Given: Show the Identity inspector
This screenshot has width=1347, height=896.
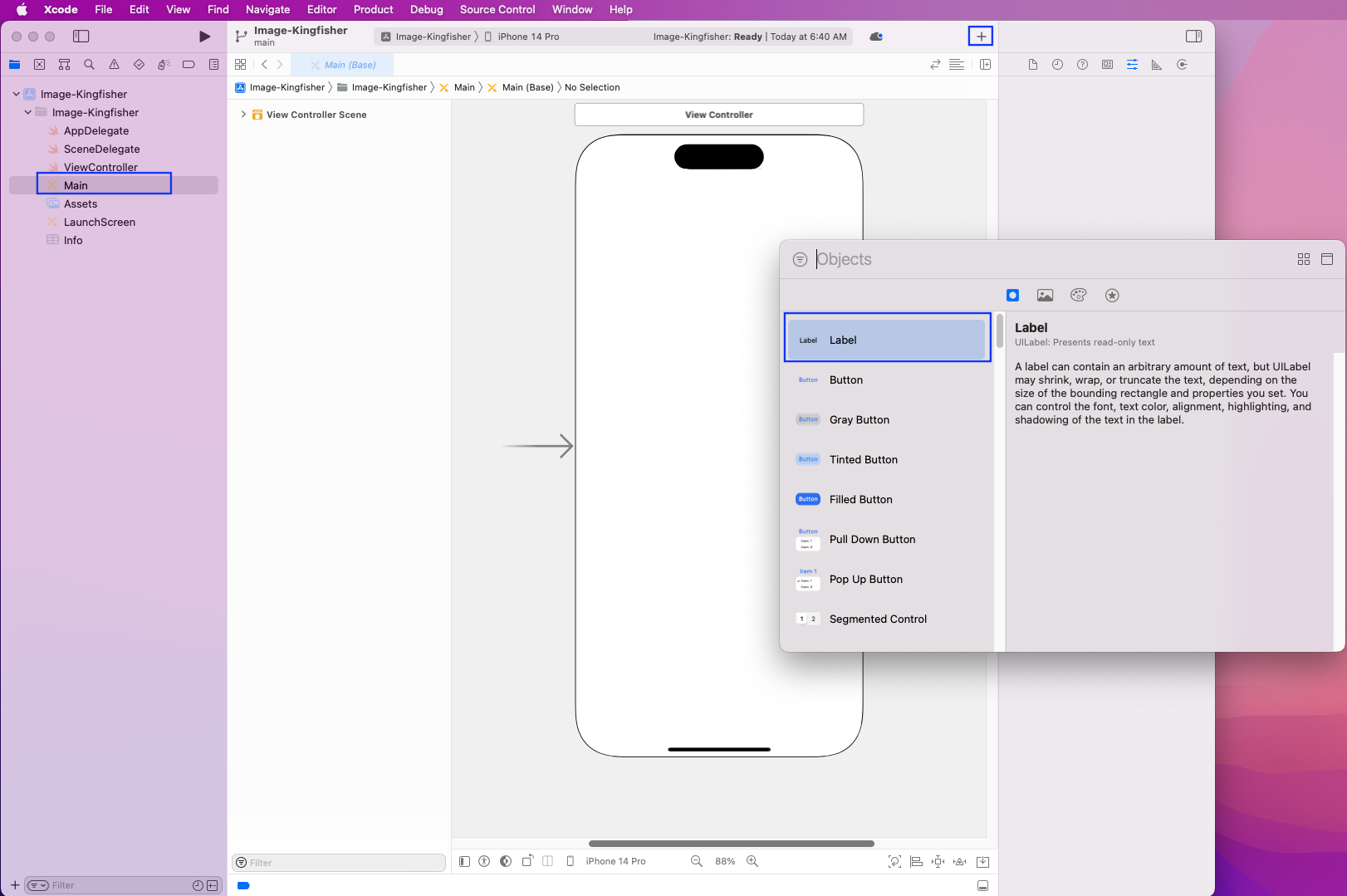Looking at the screenshot, I should tap(1107, 65).
